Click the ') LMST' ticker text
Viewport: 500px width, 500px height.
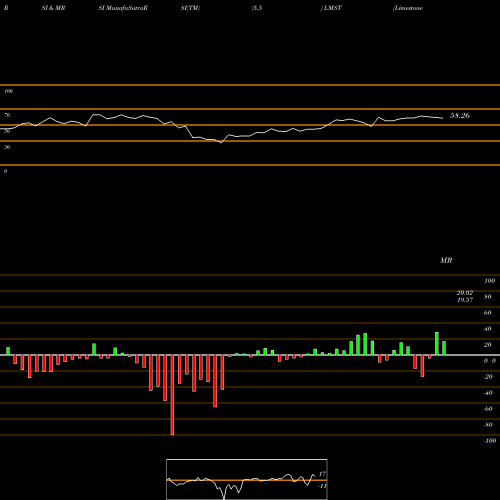pyautogui.click(x=331, y=8)
